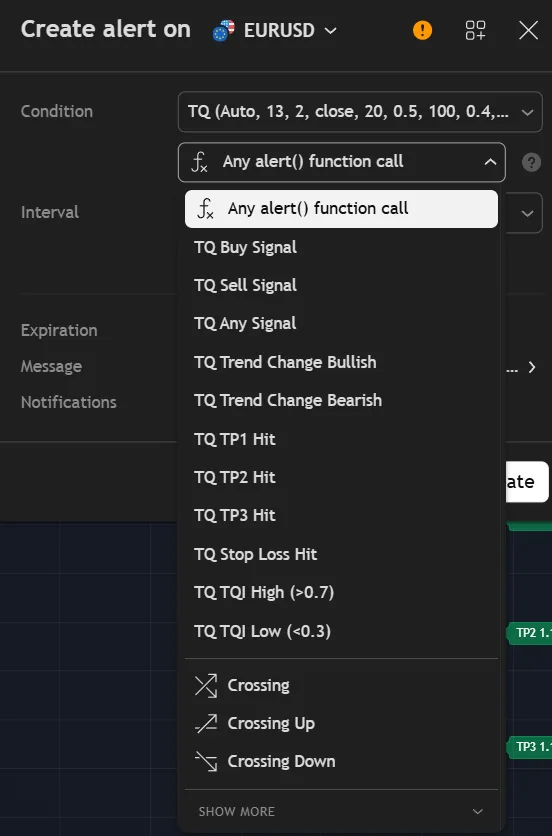Open the TQ indicator Condition dropdown
The image size is (552, 836).
pos(360,111)
